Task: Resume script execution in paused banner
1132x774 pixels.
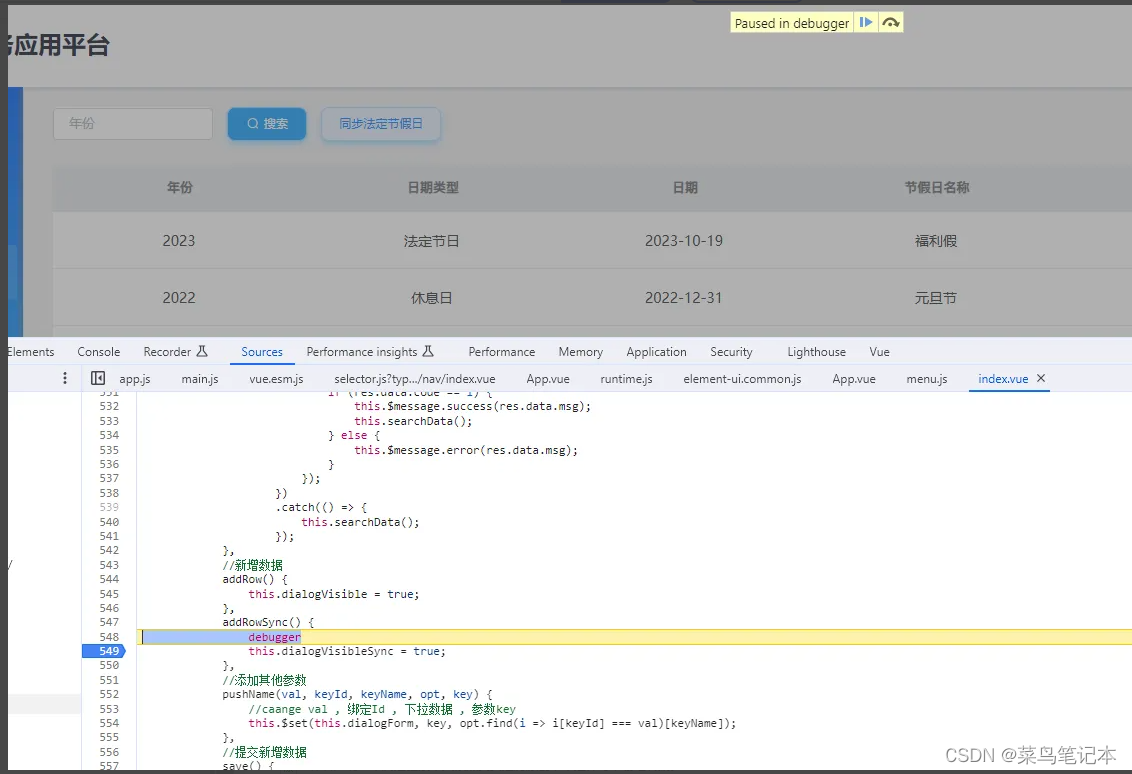Action: point(866,22)
